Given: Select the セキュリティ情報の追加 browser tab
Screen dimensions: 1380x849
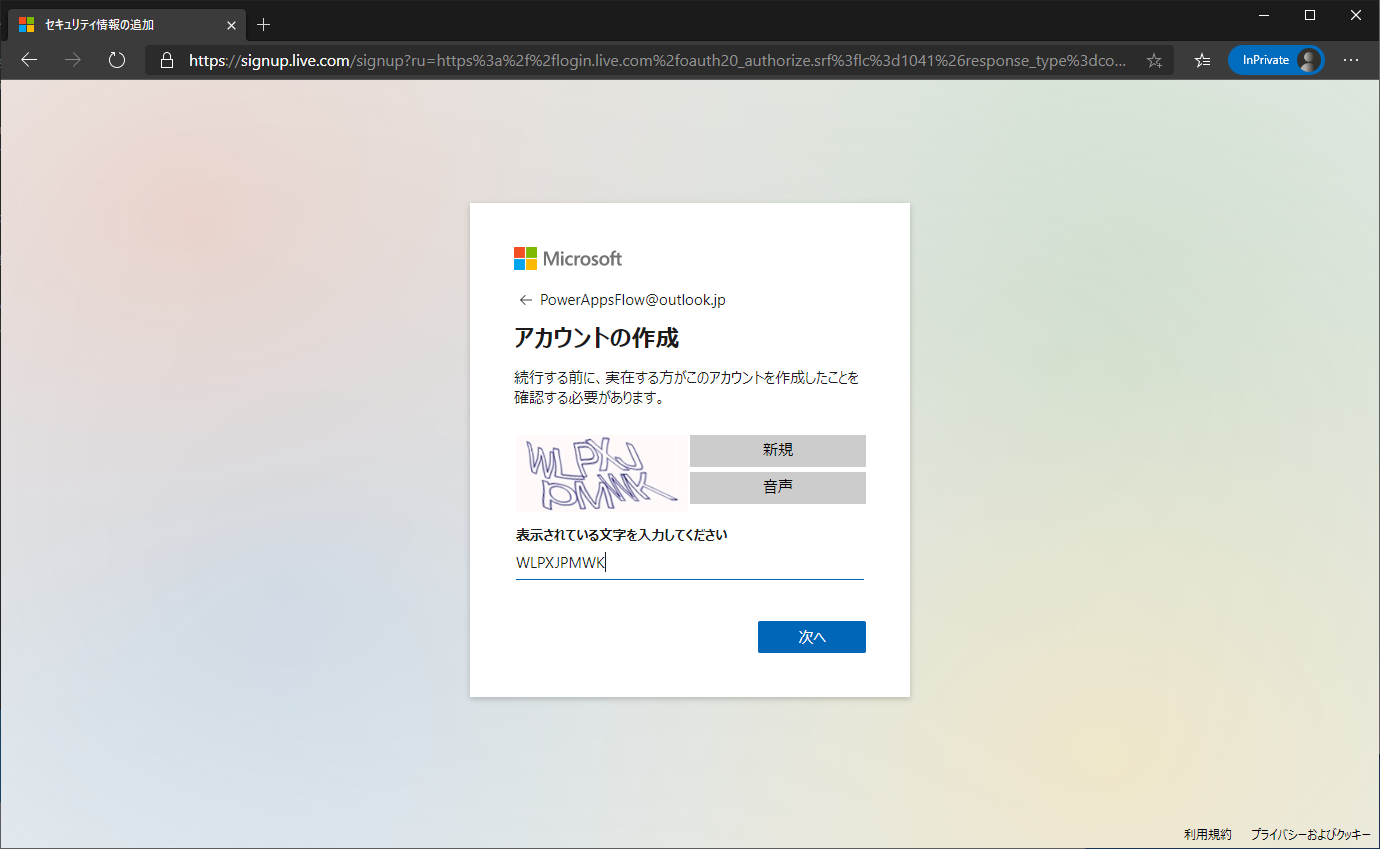Looking at the screenshot, I should click(110, 24).
